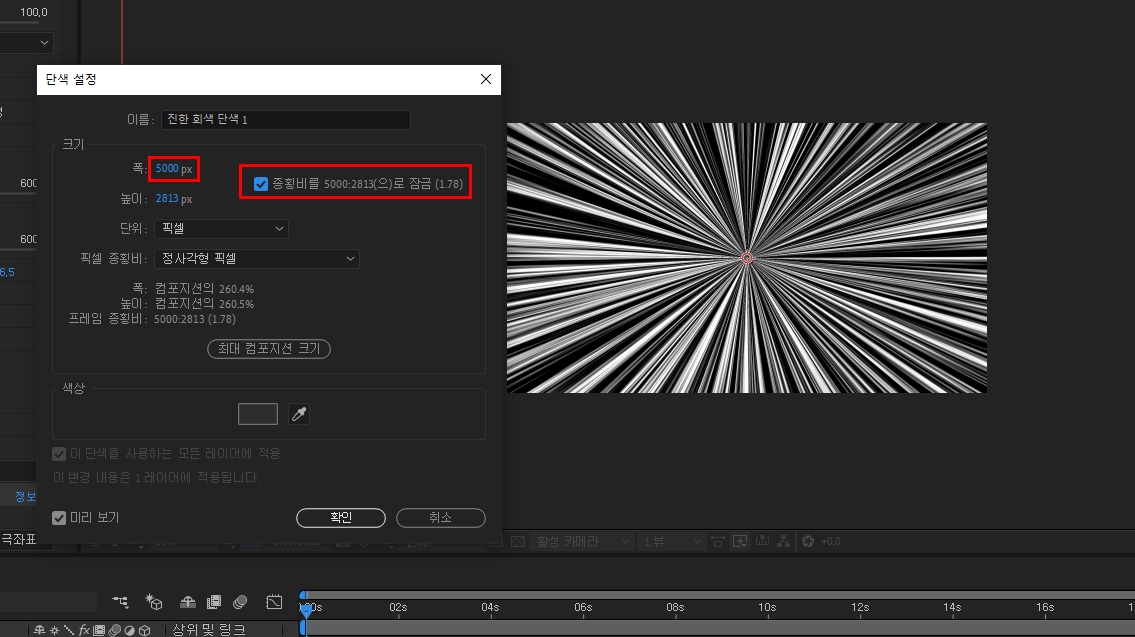Click the radial burst composition preview
The width and height of the screenshot is (1135, 637).
point(747,258)
